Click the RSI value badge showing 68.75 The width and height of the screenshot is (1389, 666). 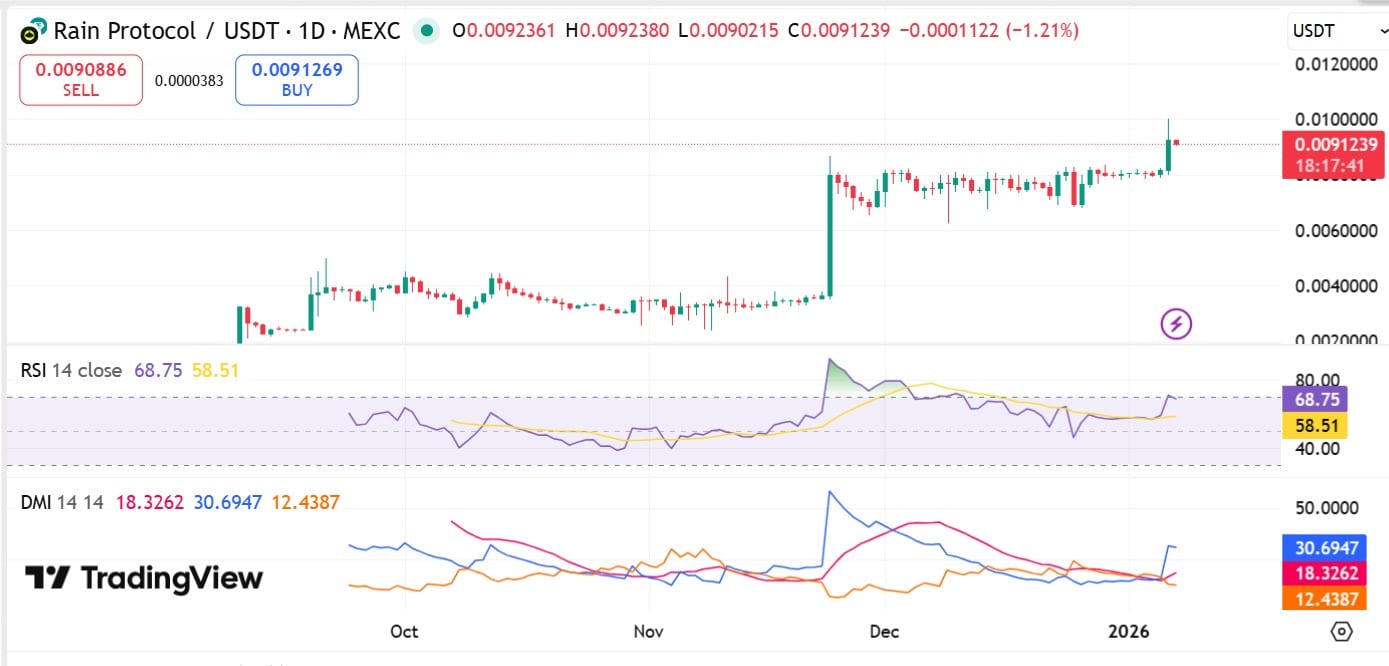[1314, 399]
